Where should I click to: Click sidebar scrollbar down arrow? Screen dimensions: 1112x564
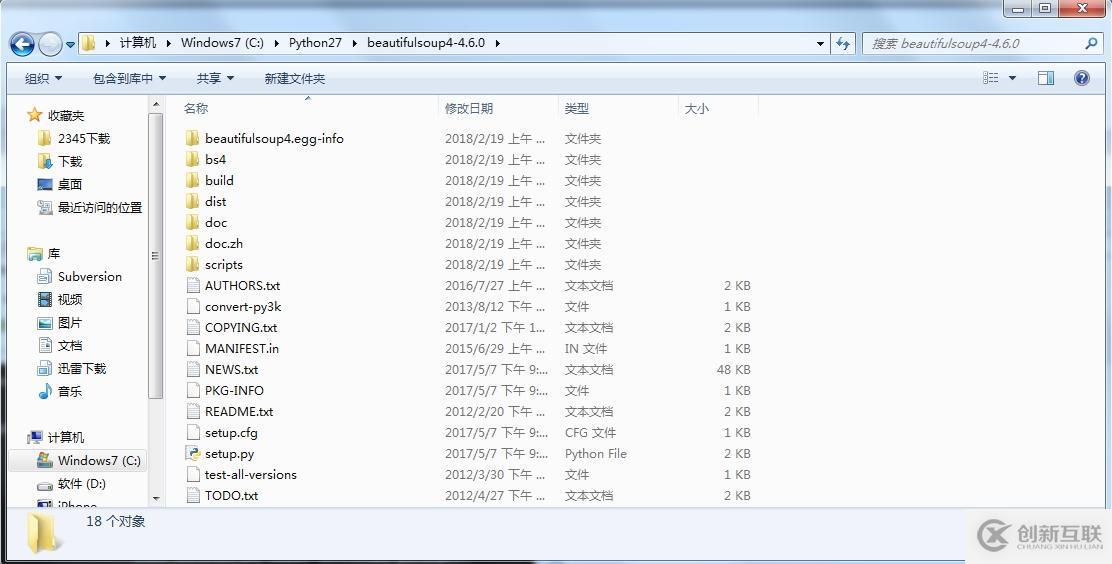(156, 499)
